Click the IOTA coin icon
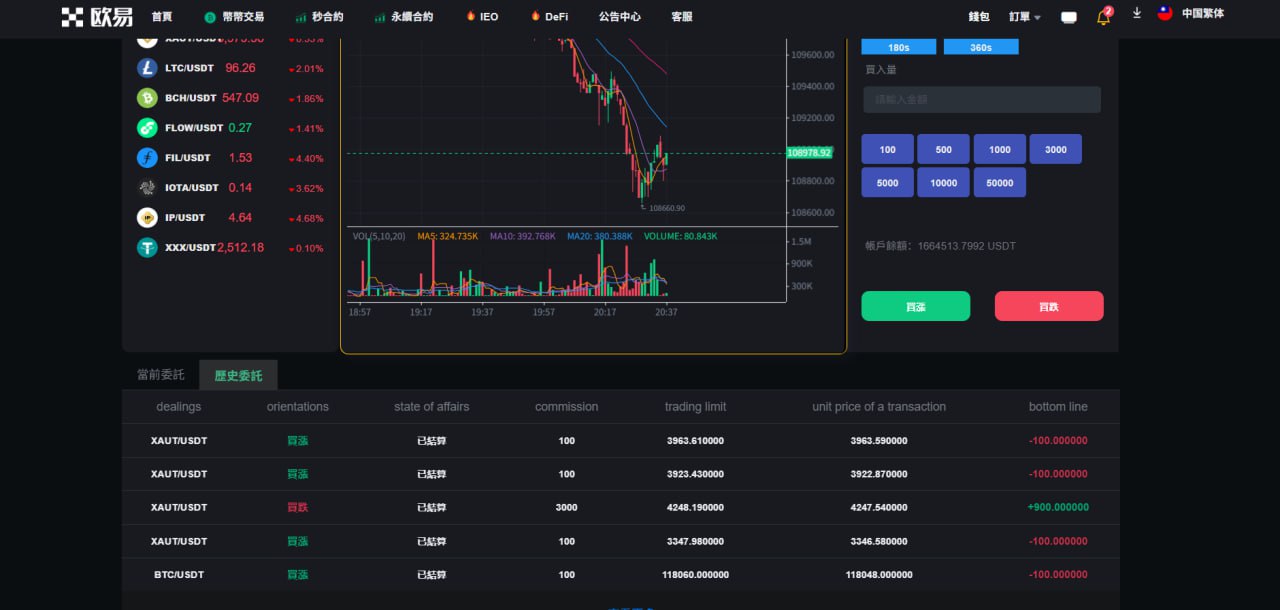The width and height of the screenshot is (1280, 610). click(x=147, y=188)
